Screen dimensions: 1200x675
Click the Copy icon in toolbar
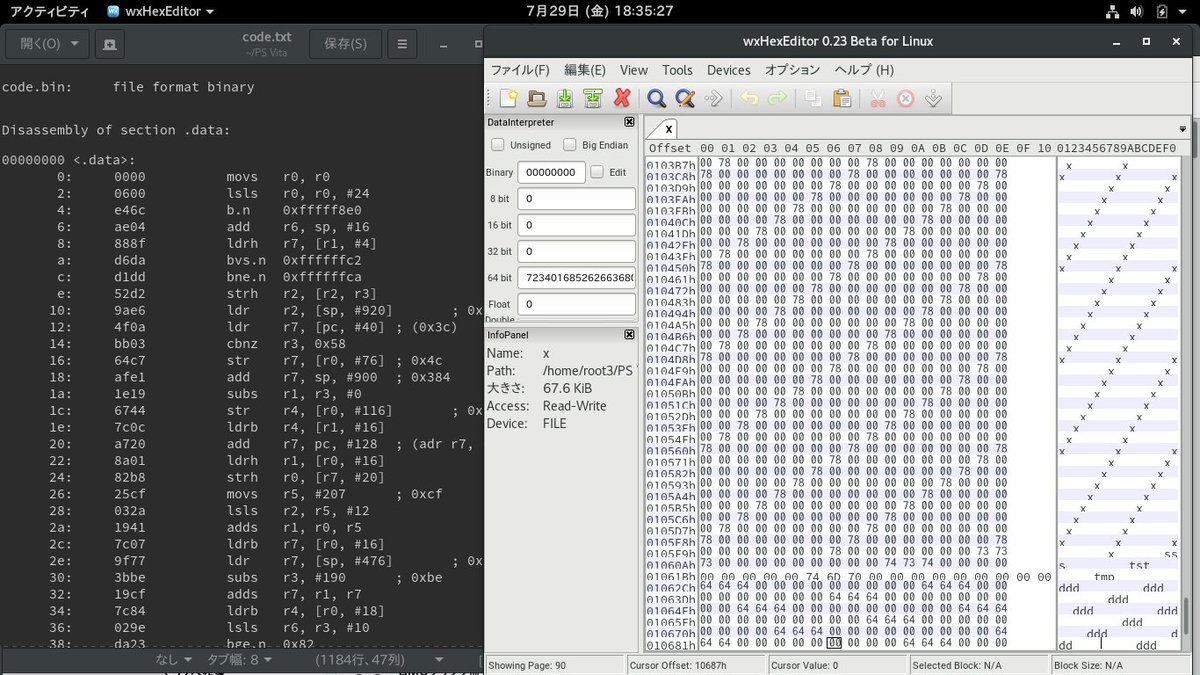point(813,98)
